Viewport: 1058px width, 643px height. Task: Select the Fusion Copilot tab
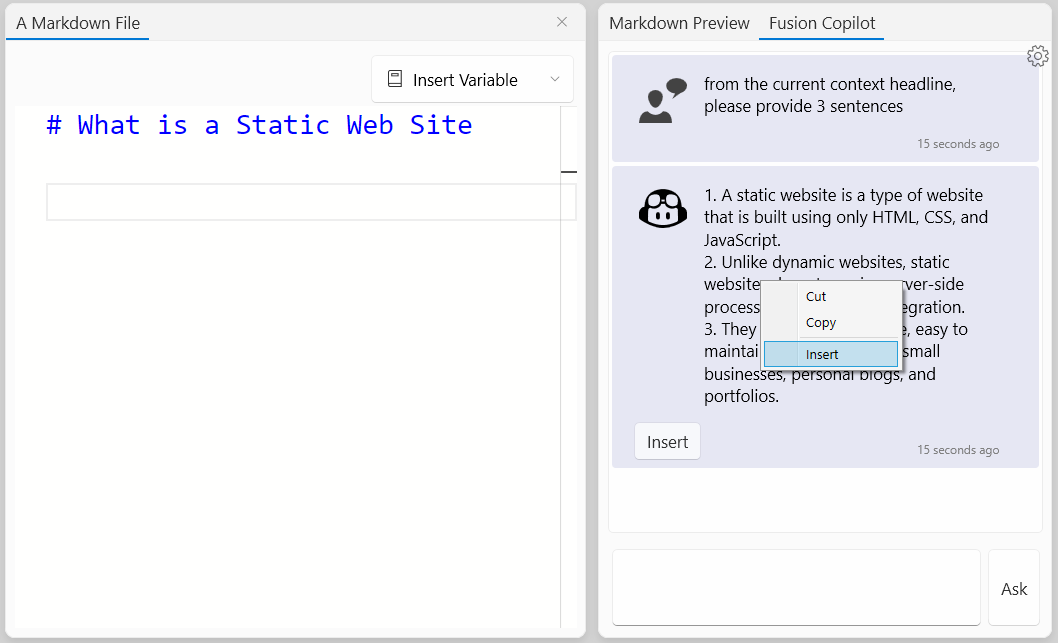[x=821, y=23]
